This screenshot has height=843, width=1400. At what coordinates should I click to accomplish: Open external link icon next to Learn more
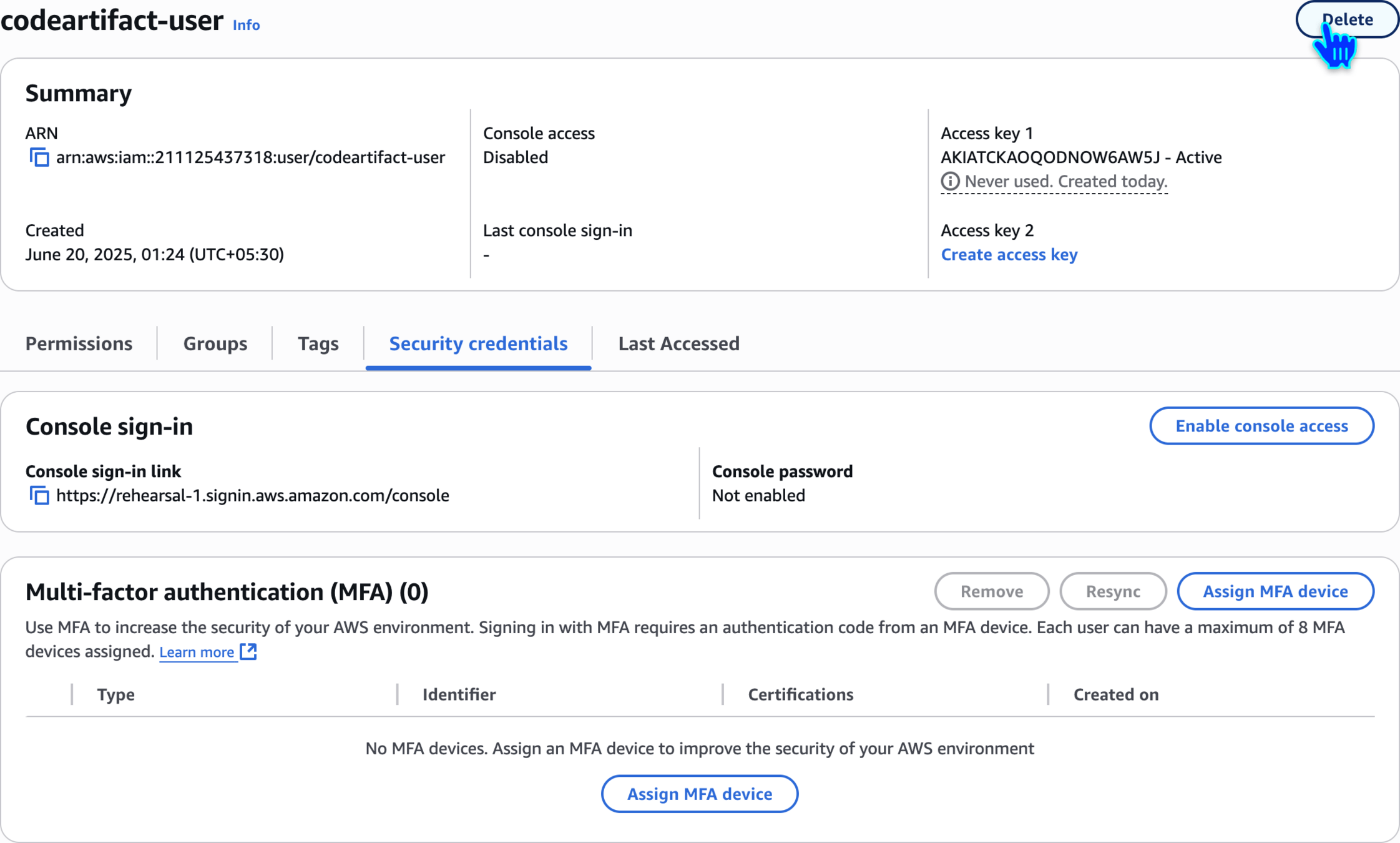248,652
